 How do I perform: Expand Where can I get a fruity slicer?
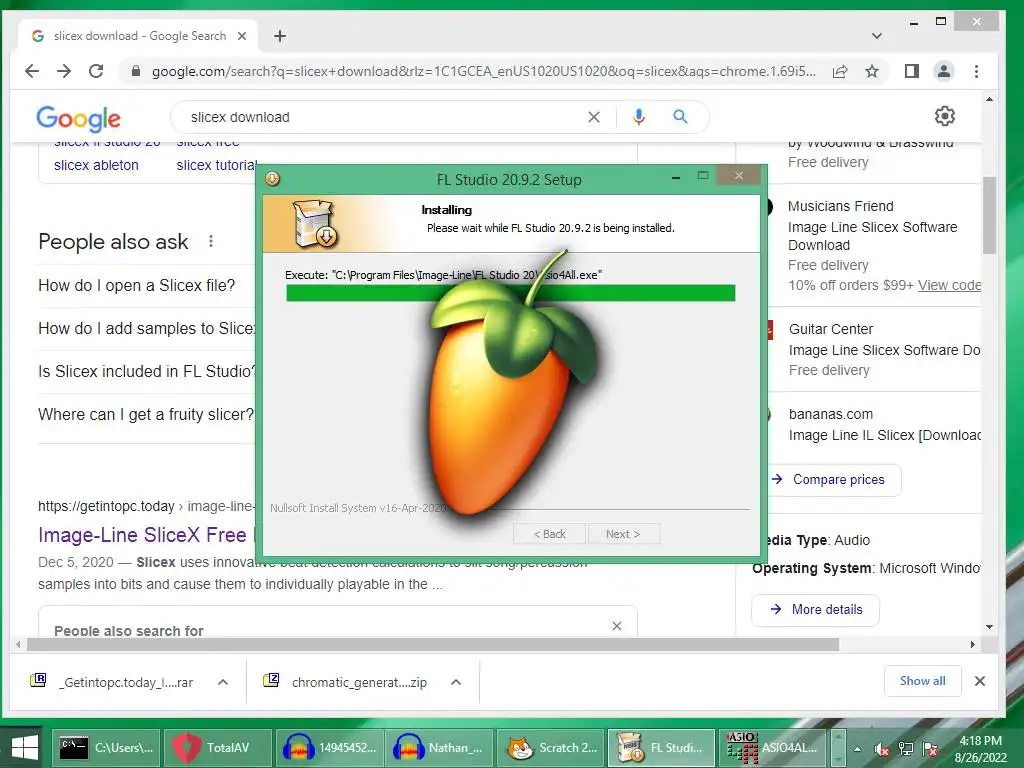click(146, 415)
